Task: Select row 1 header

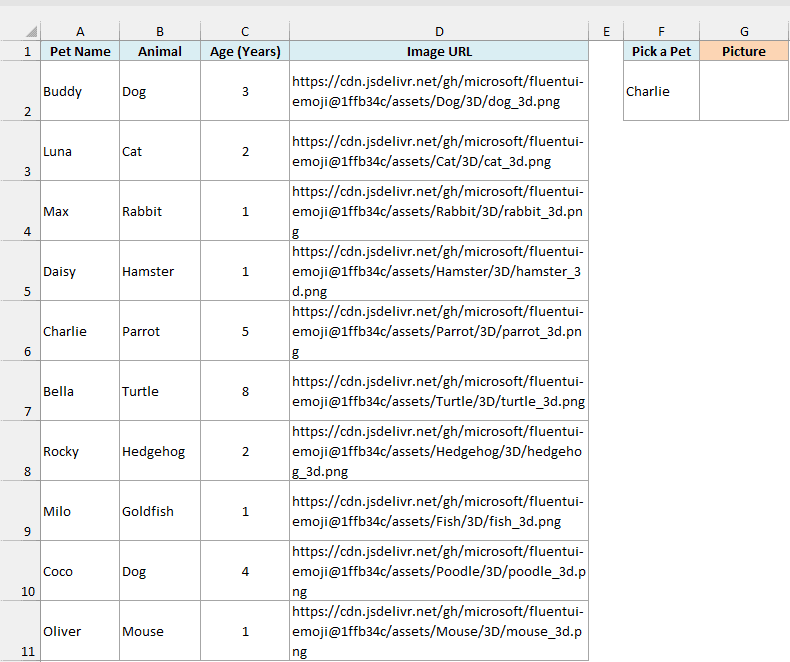Action: coord(20,51)
